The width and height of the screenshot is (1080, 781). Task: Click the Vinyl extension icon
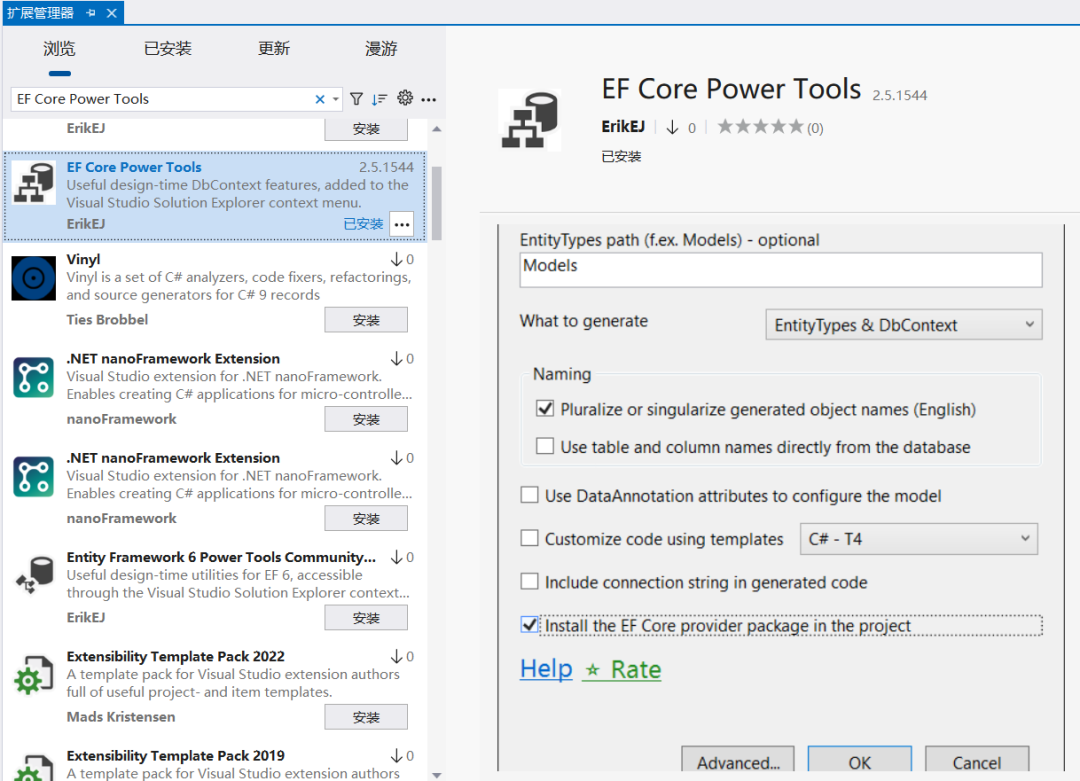click(33, 278)
